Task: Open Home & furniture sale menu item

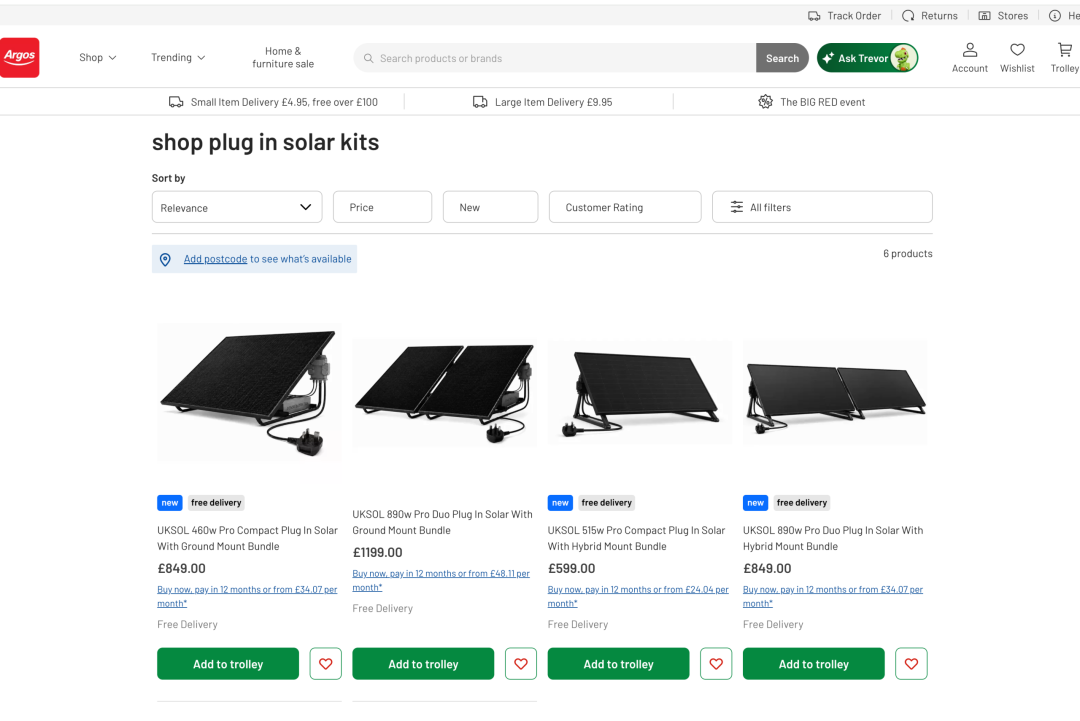Action: [x=283, y=58]
